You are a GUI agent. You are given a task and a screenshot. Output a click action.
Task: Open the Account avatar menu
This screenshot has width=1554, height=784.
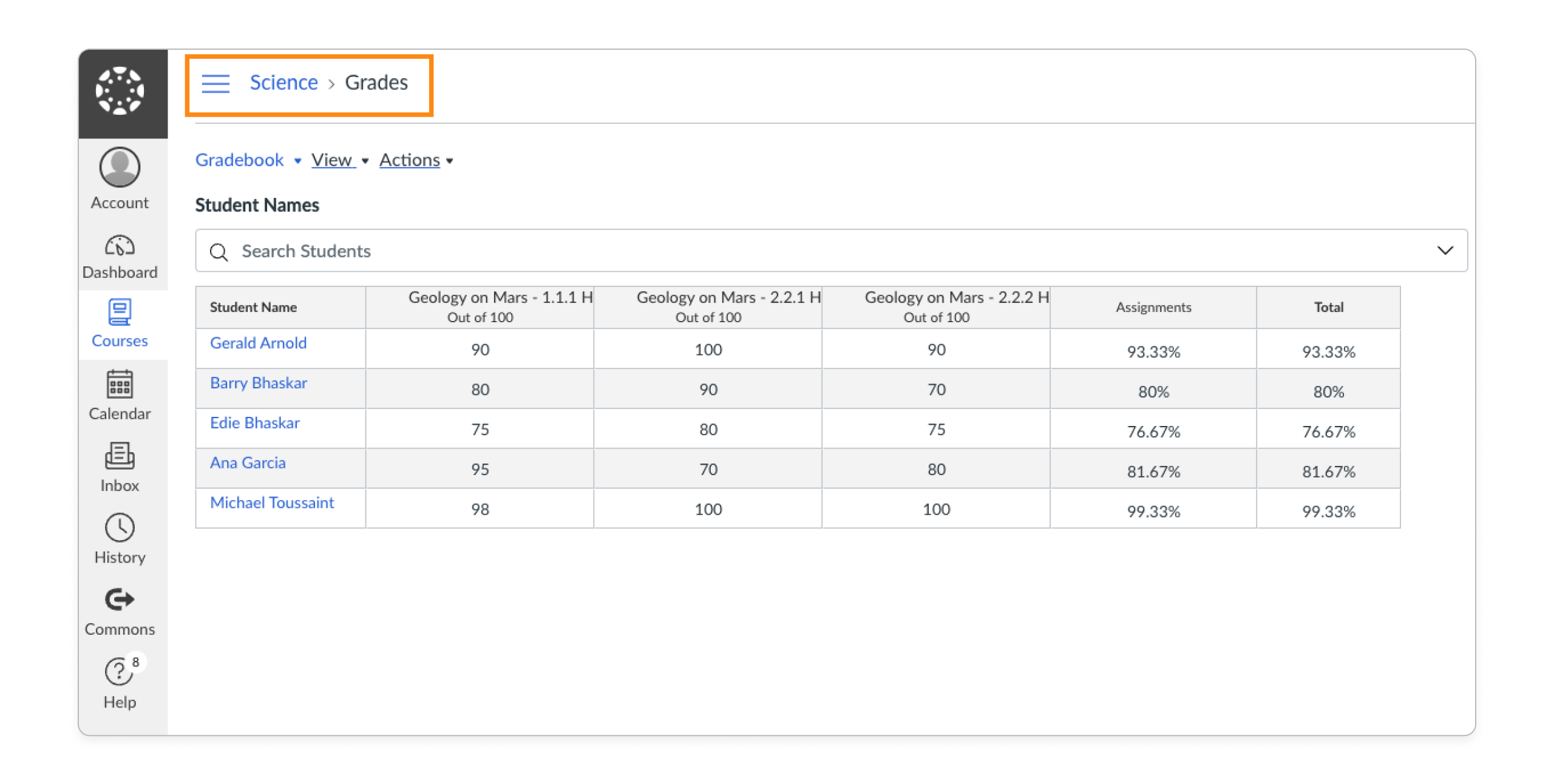coord(120,167)
